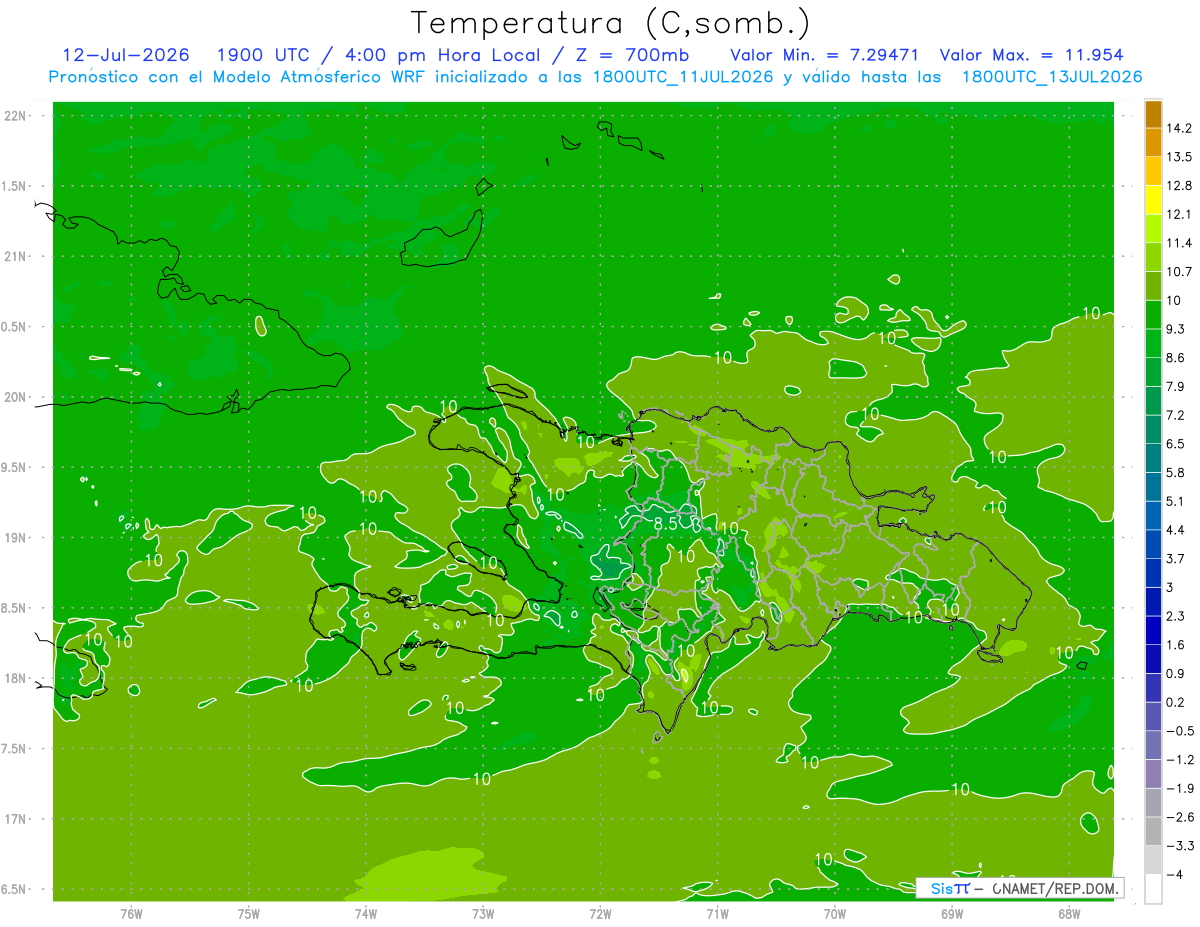Click the amber legend swatch between 12.8 and 13.5
1200x927 pixels.
tap(1153, 171)
